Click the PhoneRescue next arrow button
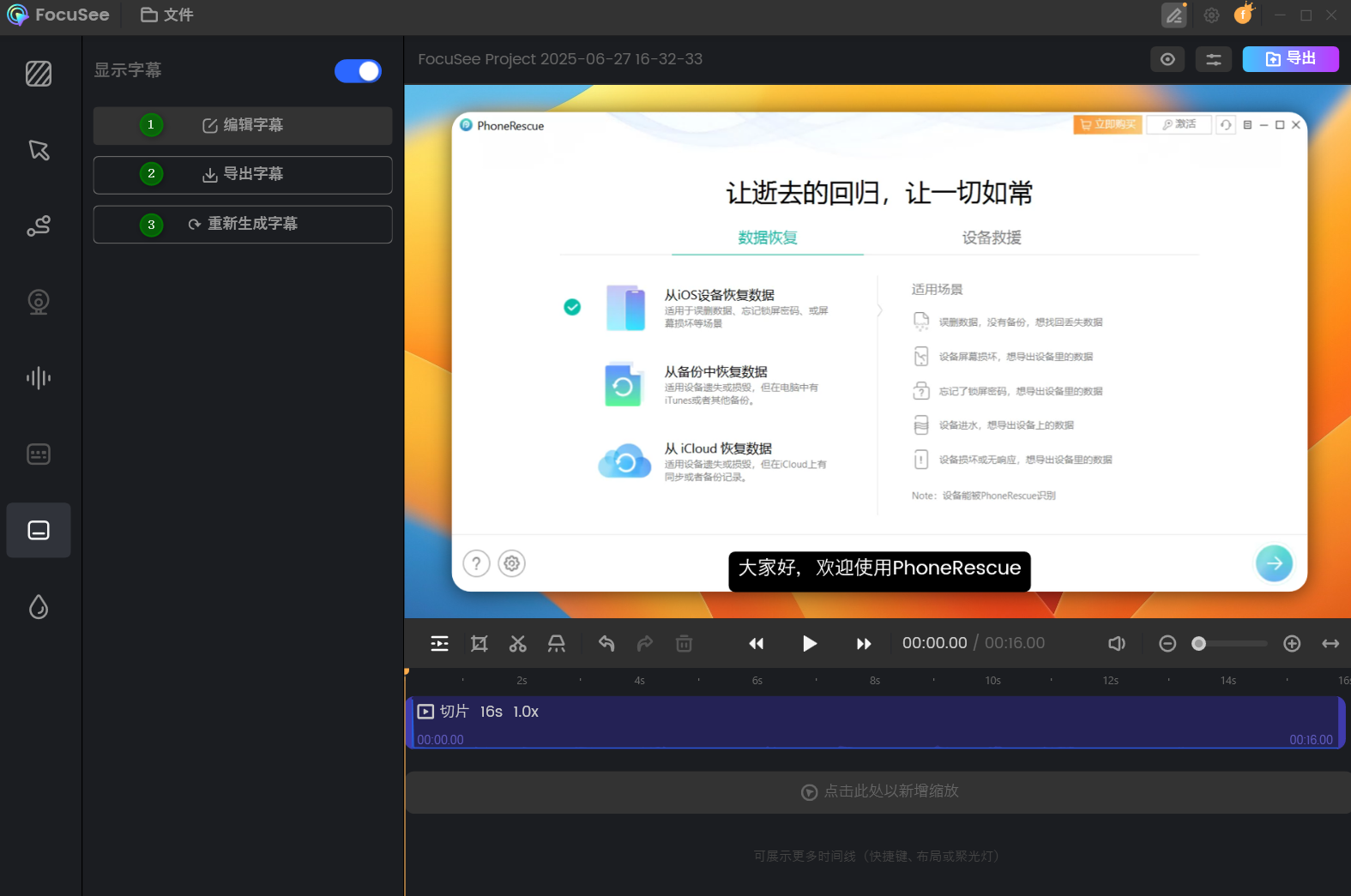The width and height of the screenshot is (1351, 896). (1274, 563)
